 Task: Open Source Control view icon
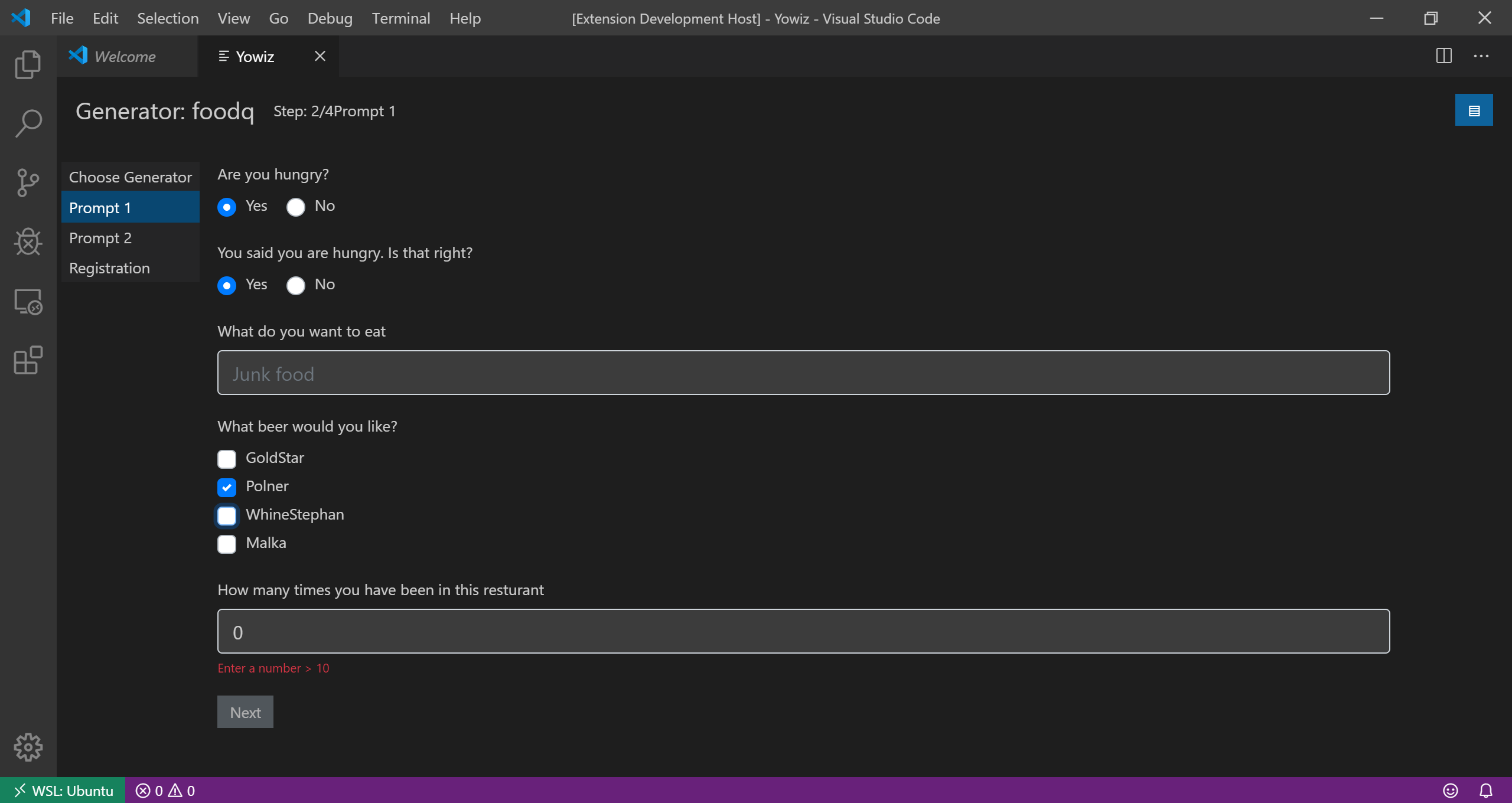click(28, 182)
